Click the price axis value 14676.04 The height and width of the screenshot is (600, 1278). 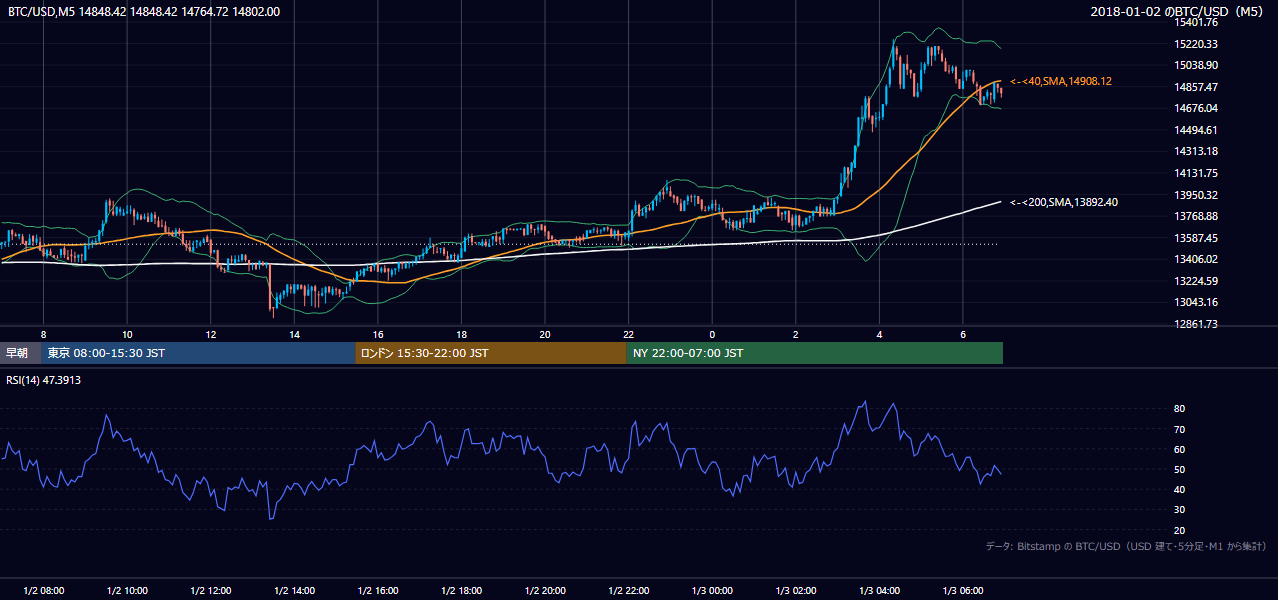1198,108
